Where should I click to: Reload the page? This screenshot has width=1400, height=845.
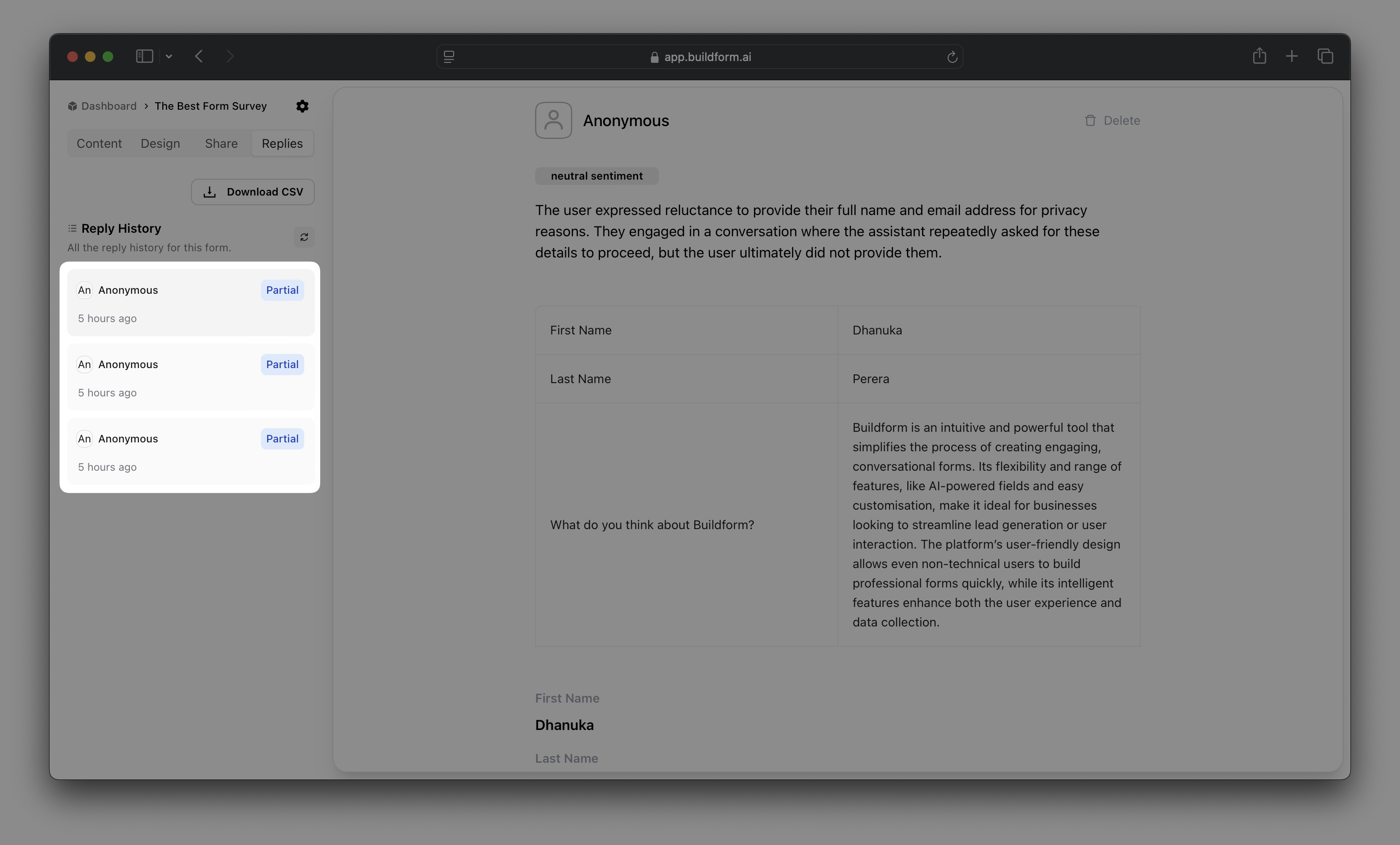click(x=952, y=57)
